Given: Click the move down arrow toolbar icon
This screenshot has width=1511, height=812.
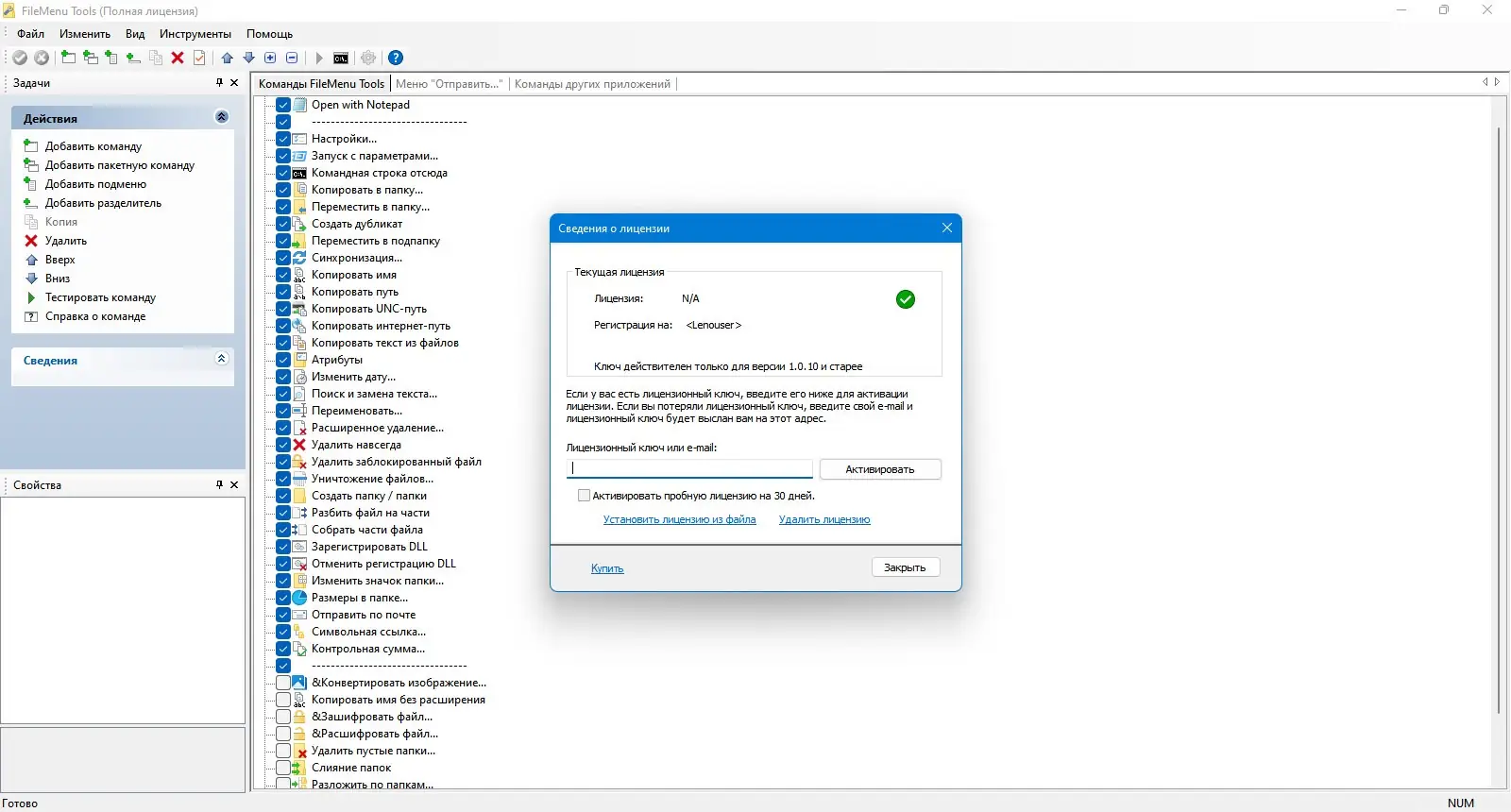Looking at the screenshot, I should tap(249, 58).
